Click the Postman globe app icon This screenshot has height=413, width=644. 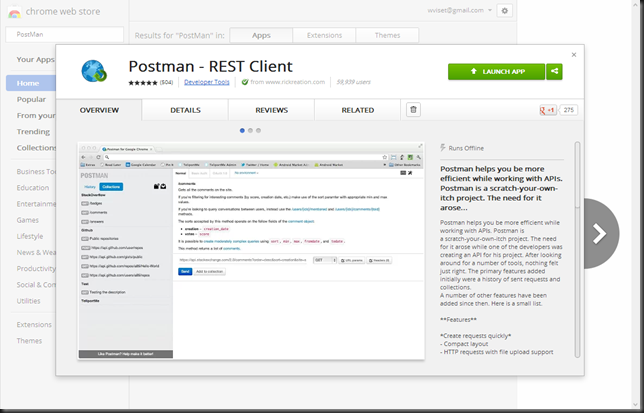[x=94, y=71]
